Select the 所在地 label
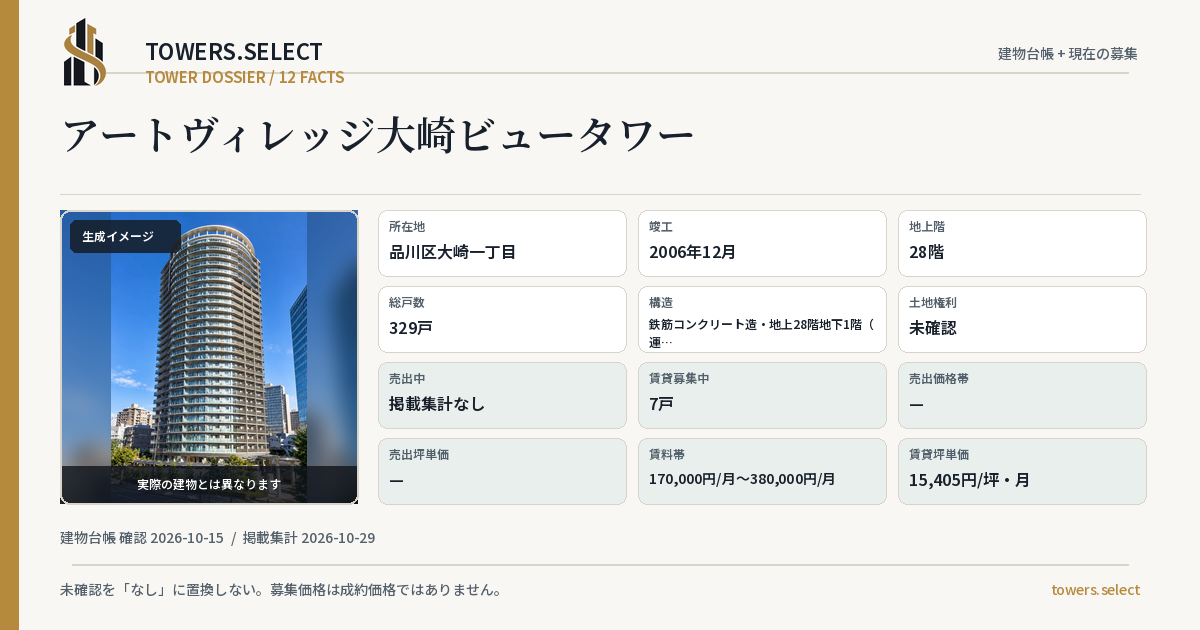Screen dimensions: 1200x630 tap(407, 227)
